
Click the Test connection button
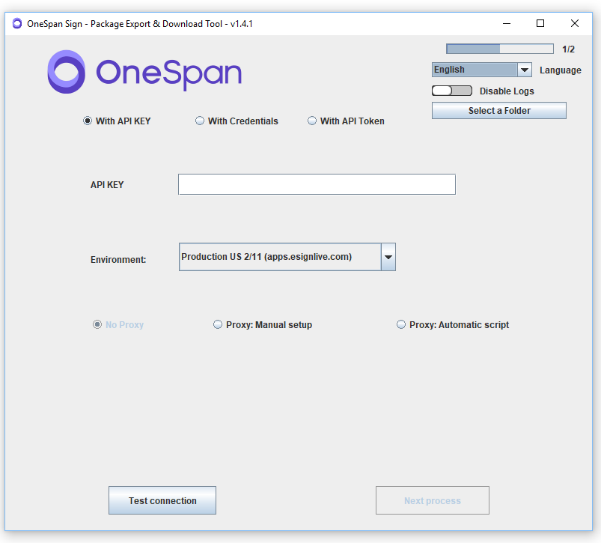tap(162, 500)
